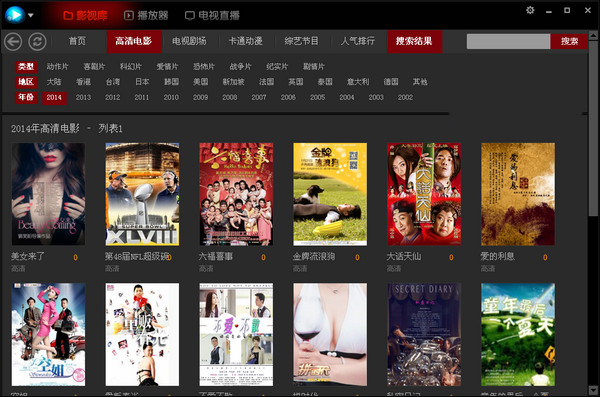Filter by region 其他

[420, 82]
